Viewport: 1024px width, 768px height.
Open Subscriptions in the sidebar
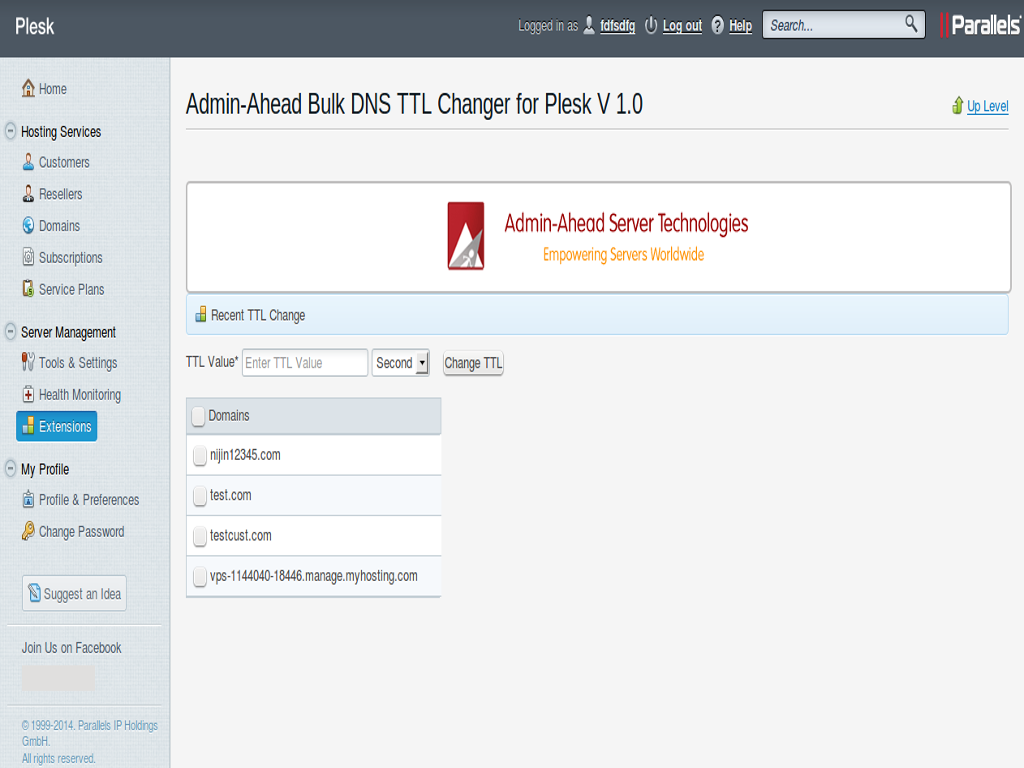tap(71, 257)
